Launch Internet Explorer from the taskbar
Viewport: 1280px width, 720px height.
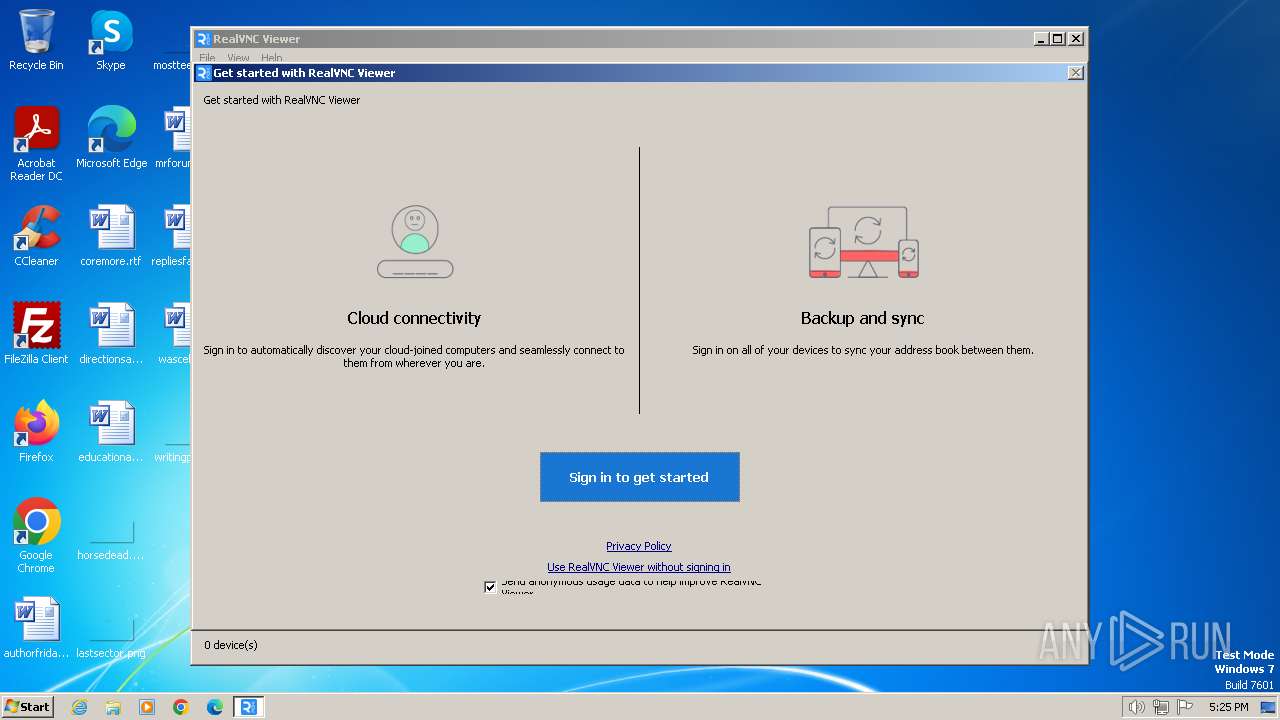pyautogui.click(x=79, y=707)
